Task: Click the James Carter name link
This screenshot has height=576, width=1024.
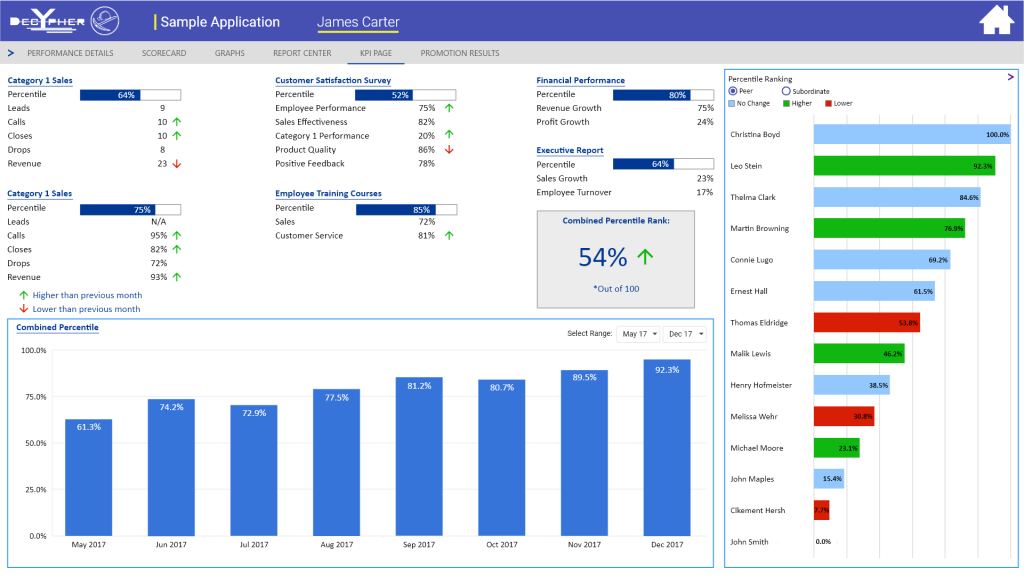Action: click(358, 22)
